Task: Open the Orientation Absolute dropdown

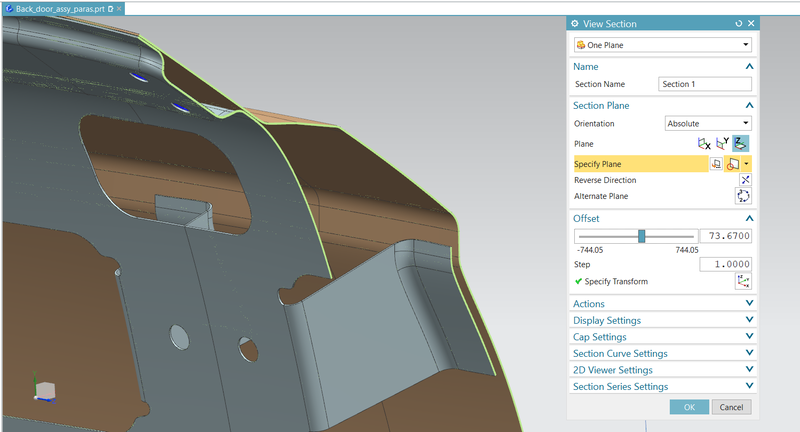Action: [707, 124]
